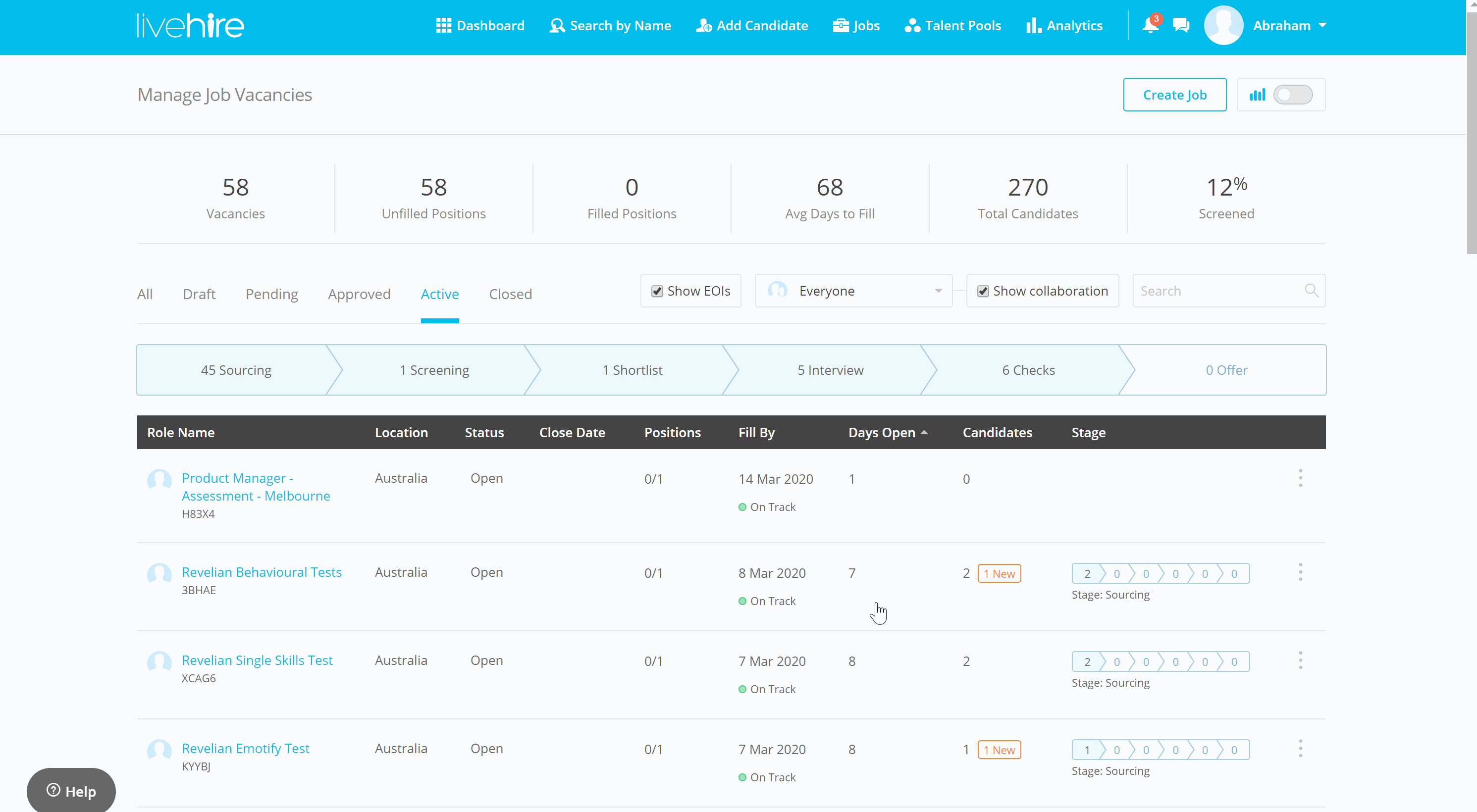The height and width of the screenshot is (812, 1477).
Task: Open Revelian Single Skills Test job link
Action: pos(257,660)
